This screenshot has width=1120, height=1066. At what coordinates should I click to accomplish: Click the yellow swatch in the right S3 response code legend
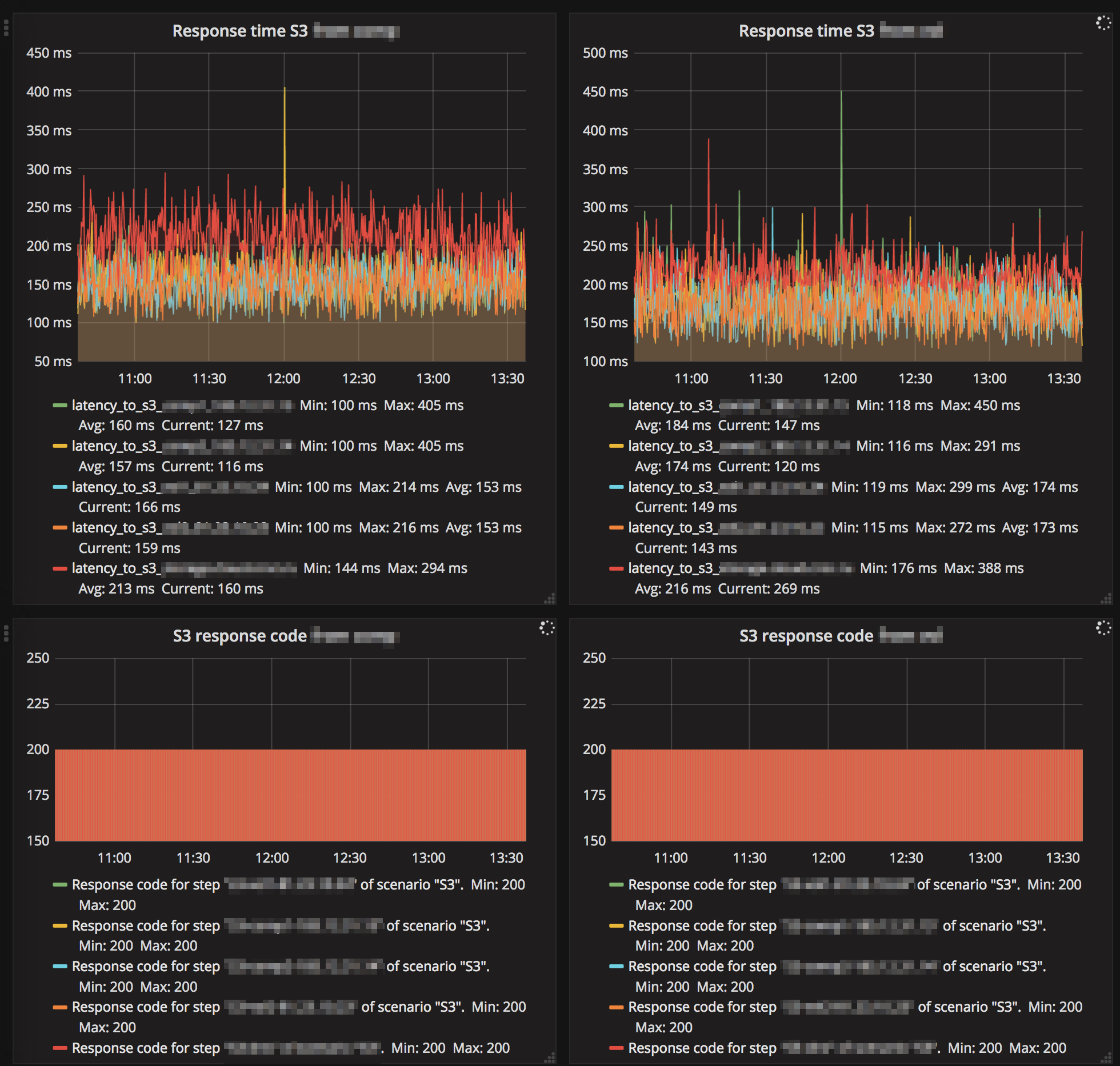(617, 926)
